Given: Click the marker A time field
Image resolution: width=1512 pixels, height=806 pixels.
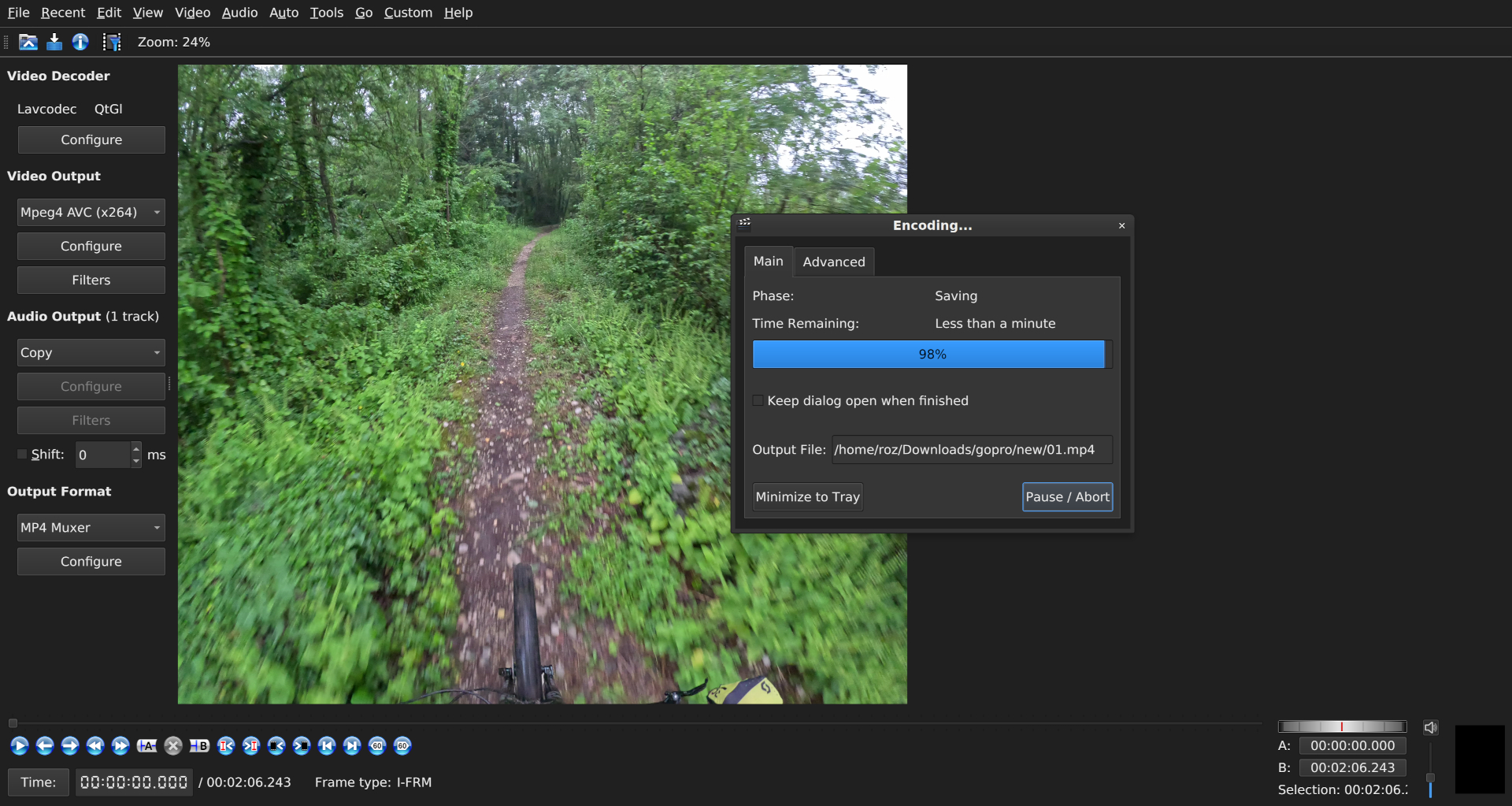Looking at the screenshot, I should point(1352,745).
